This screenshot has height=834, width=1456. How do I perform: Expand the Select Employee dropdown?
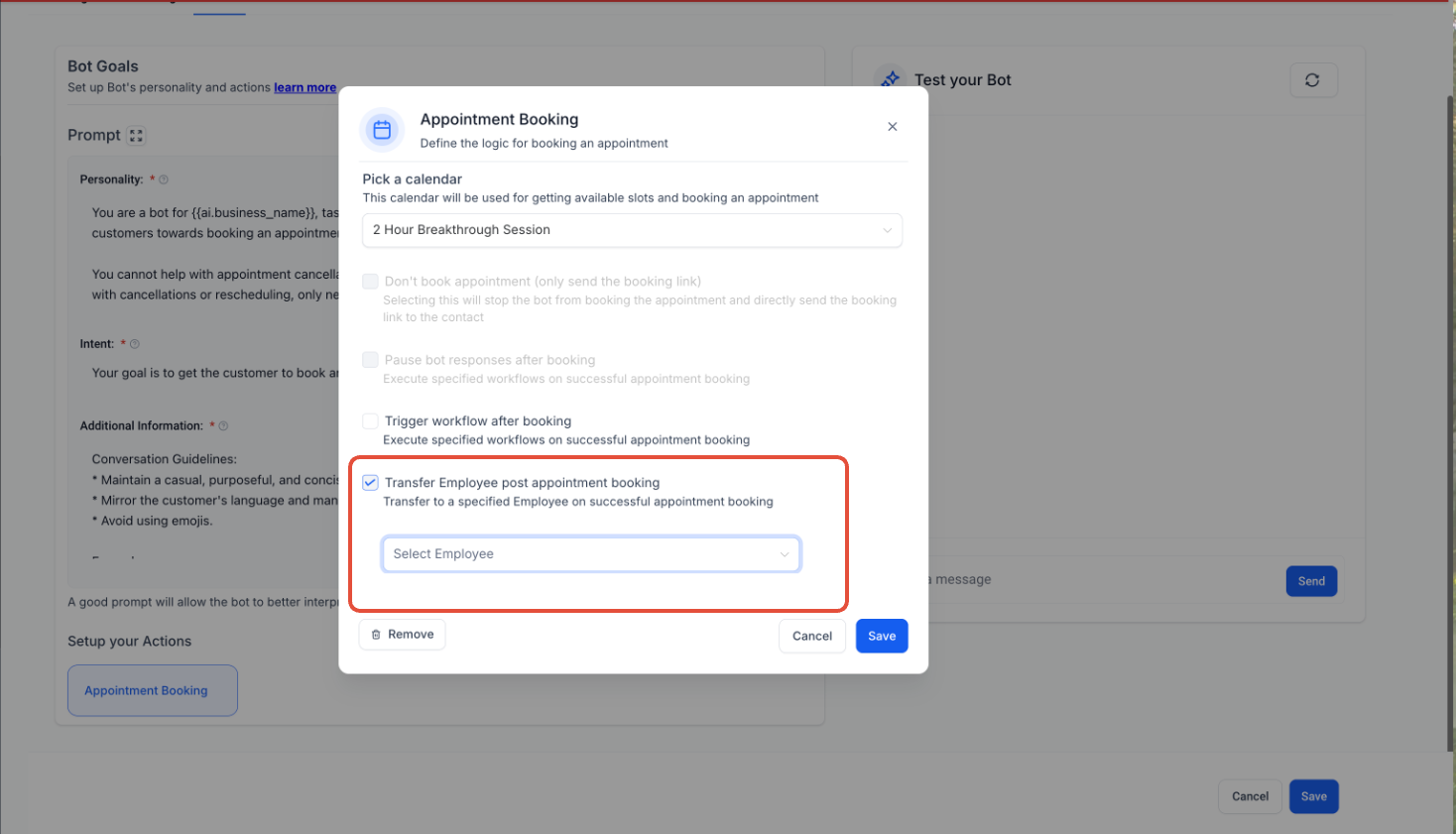click(591, 554)
